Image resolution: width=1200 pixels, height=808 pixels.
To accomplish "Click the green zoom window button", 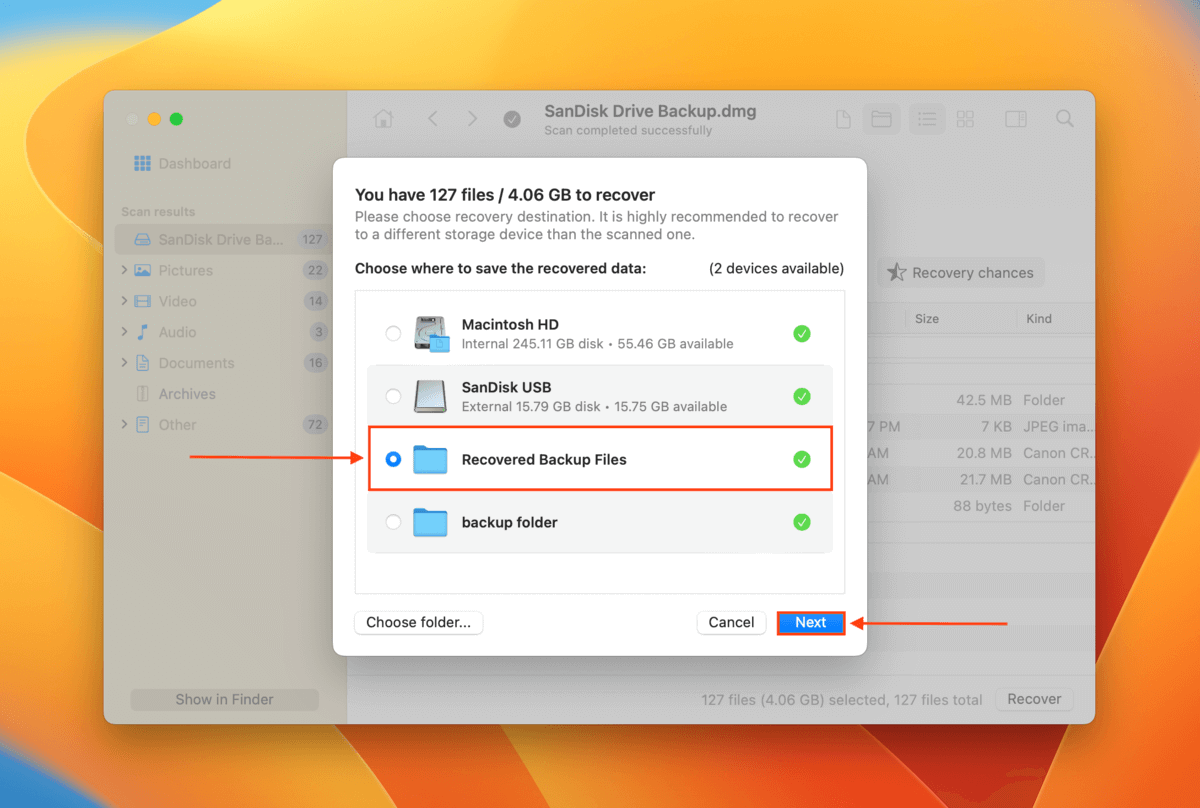I will tap(176, 119).
